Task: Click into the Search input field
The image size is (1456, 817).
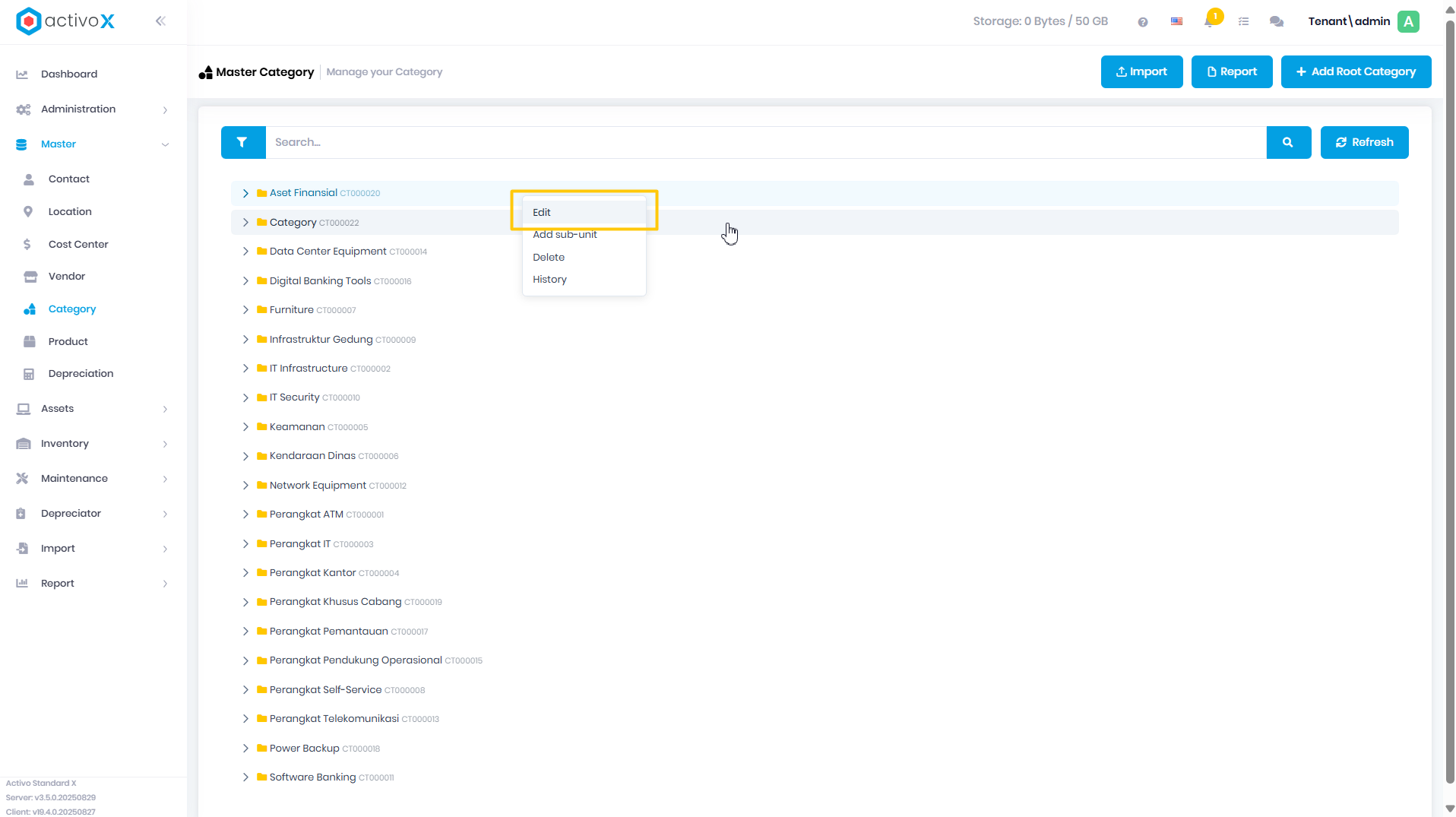Action: click(765, 142)
